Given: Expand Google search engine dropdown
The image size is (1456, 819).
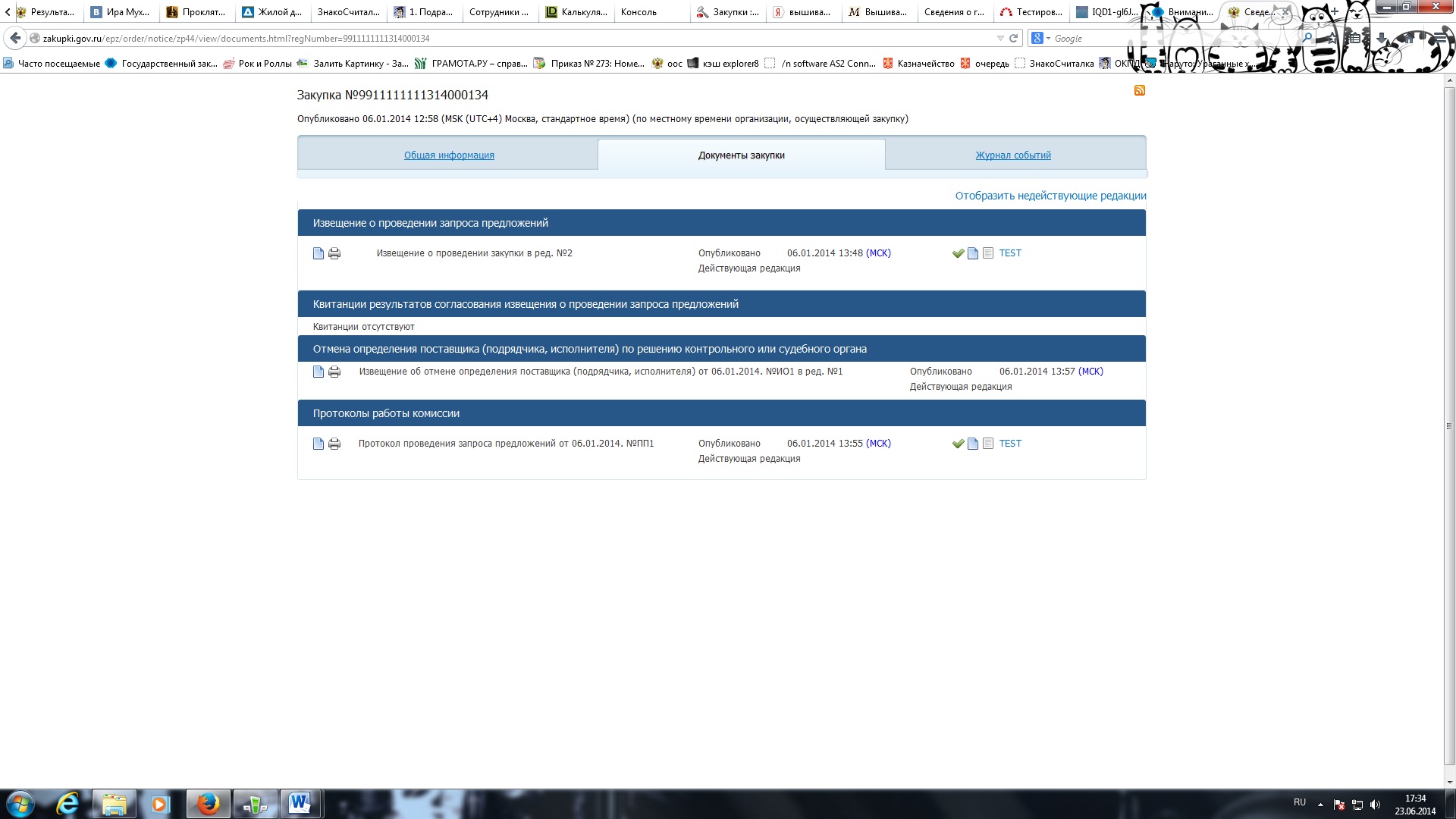Looking at the screenshot, I should pos(1048,38).
